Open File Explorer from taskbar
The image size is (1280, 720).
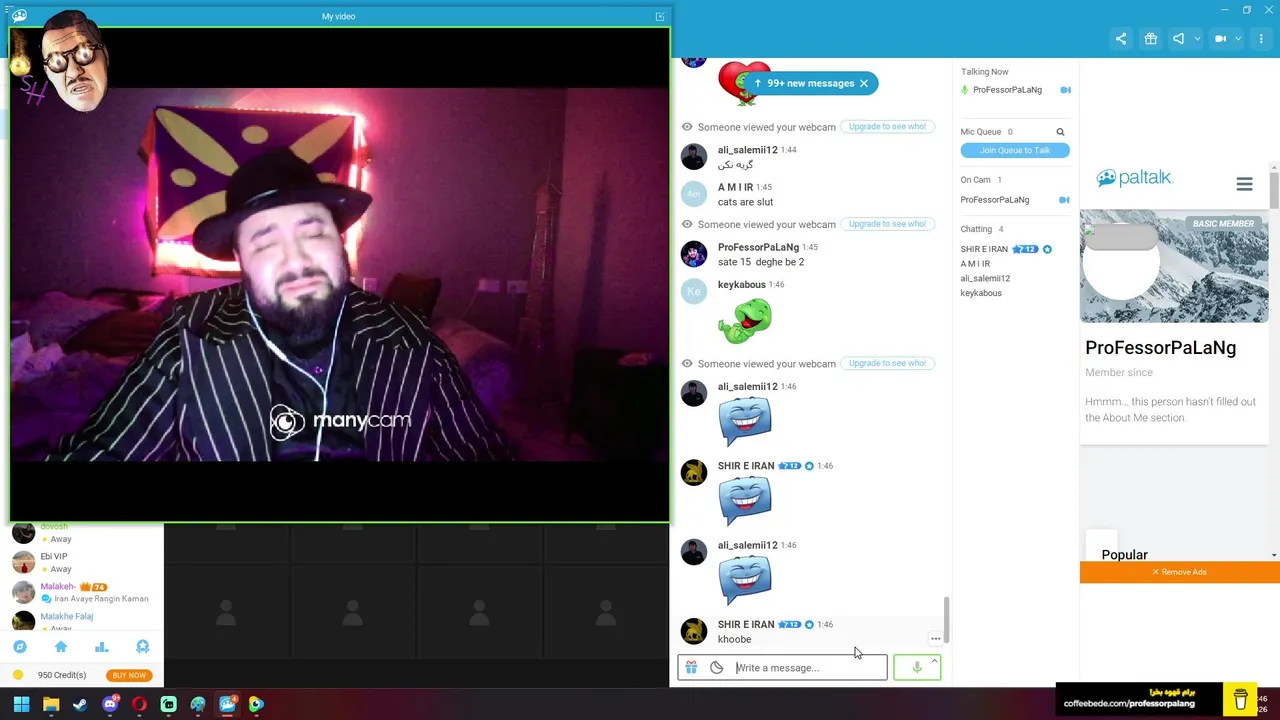pos(51,704)
